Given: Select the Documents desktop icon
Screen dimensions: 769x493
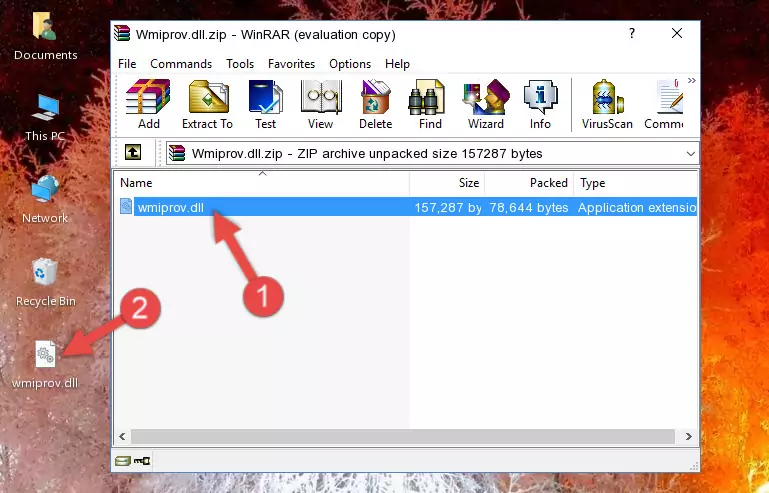Looking at the screenshot, I should (46, 37).
